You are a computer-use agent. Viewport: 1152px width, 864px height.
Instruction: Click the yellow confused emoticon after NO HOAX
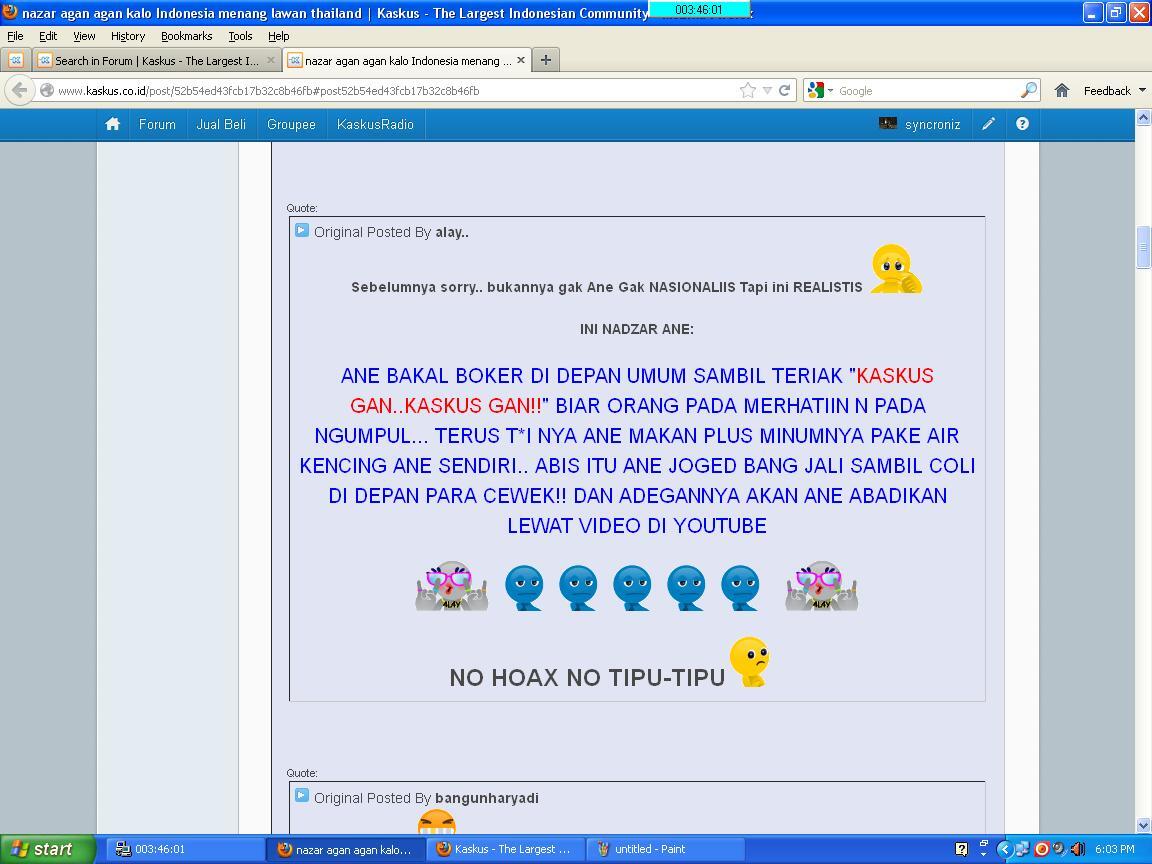tap(749, 662)
